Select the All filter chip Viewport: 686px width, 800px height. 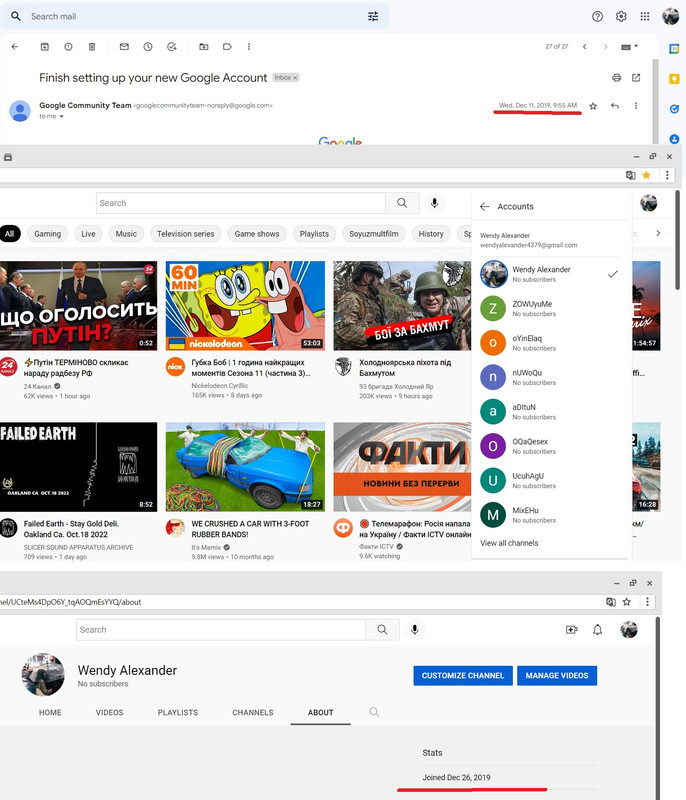point(10,234)
